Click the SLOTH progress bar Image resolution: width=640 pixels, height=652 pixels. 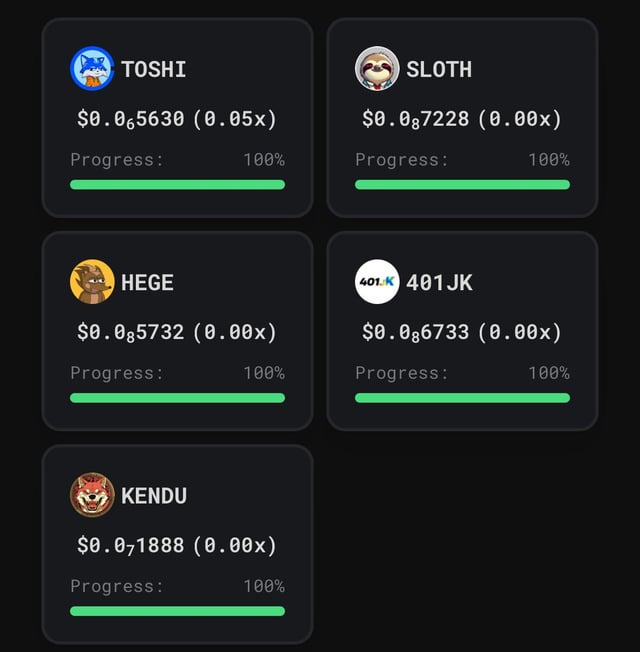click(x=462, y=184)
